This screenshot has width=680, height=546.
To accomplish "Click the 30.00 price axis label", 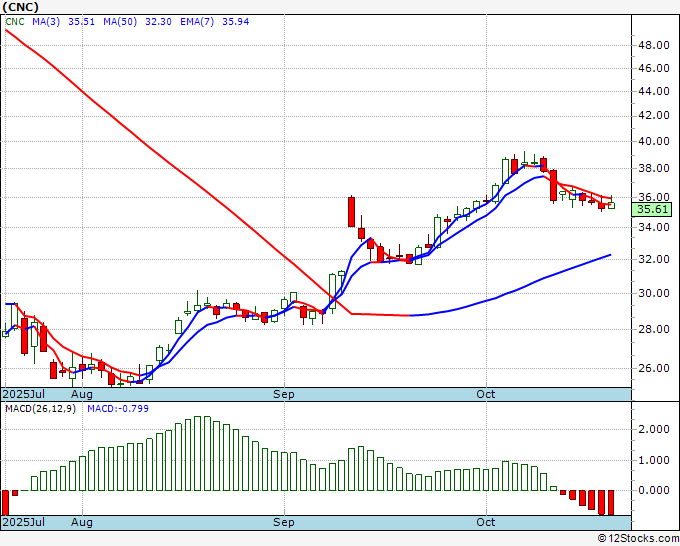I will pyautogui.click(x=653, y=293).
